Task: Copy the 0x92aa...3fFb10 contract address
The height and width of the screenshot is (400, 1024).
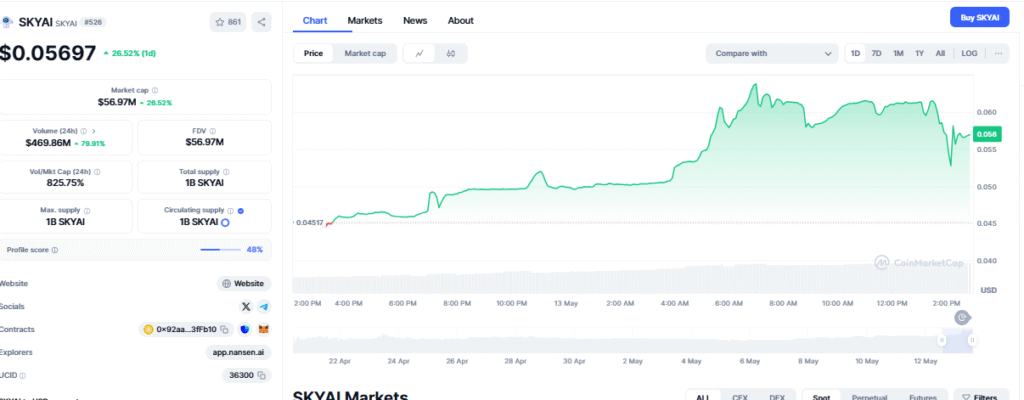Action: [224, 329]
